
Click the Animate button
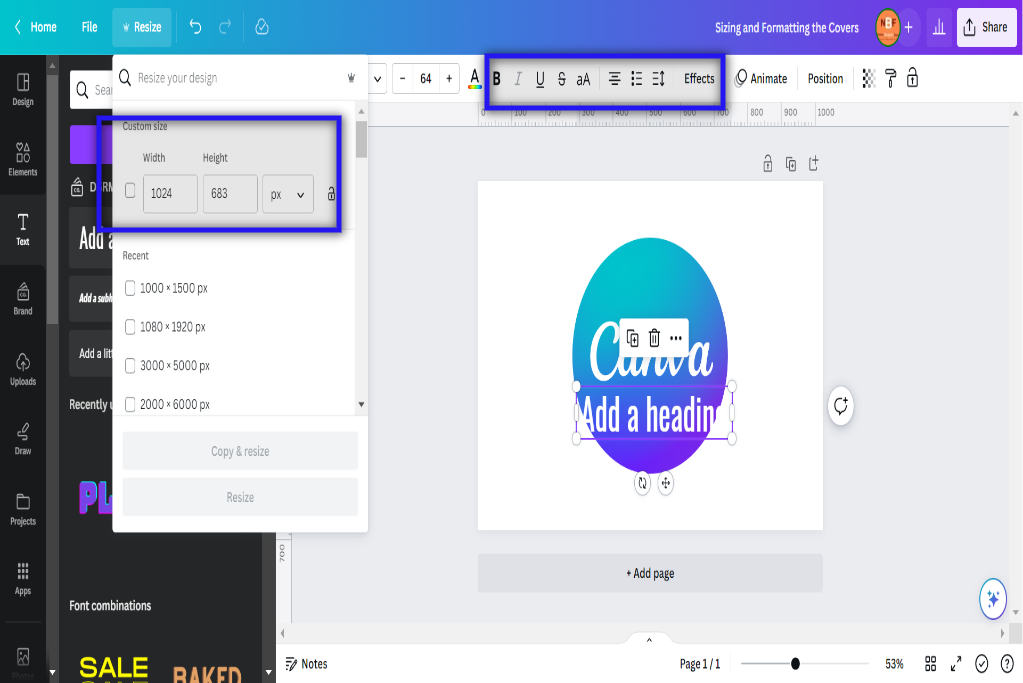point(761,79)
